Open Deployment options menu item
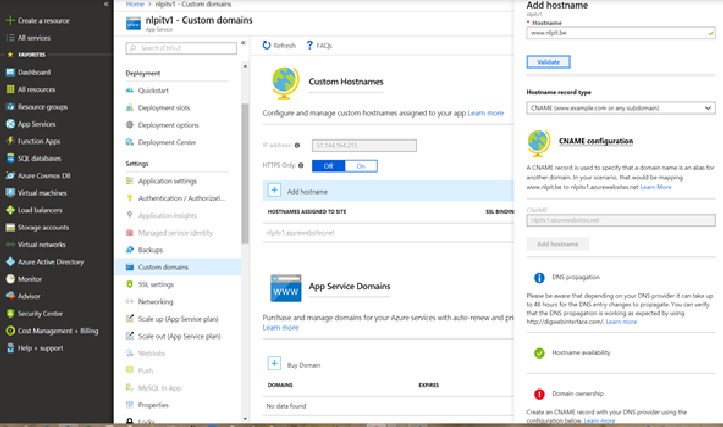This screenshot has width=723, height=427. point(168,125)
